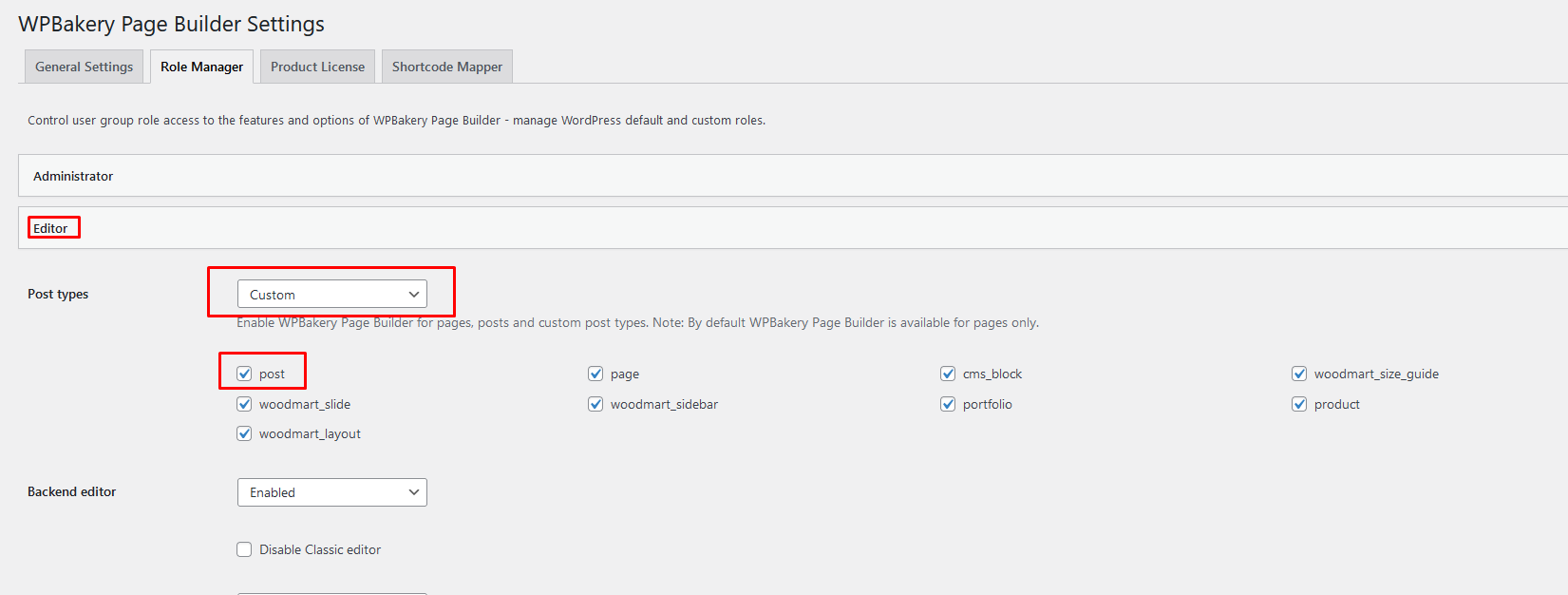Click the 'Control user group role access' description

pos(396,121)
